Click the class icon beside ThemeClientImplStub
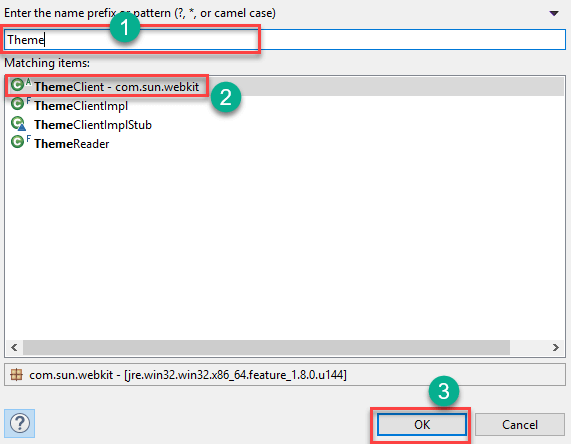The height and width of the screenshot is (444, 571). point(18,123)
